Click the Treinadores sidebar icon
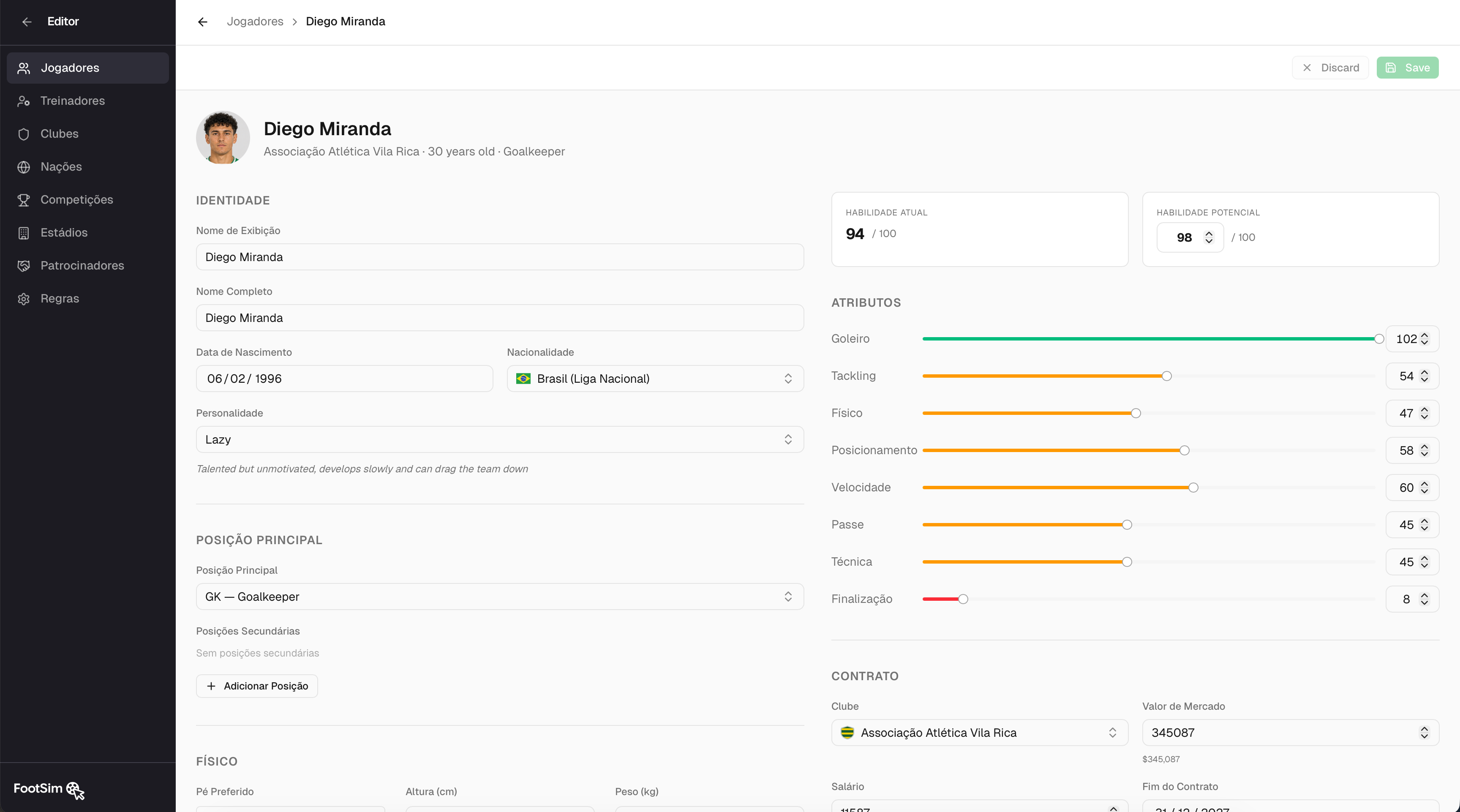Screen dimensions: 1460x812 click(23, 101)
